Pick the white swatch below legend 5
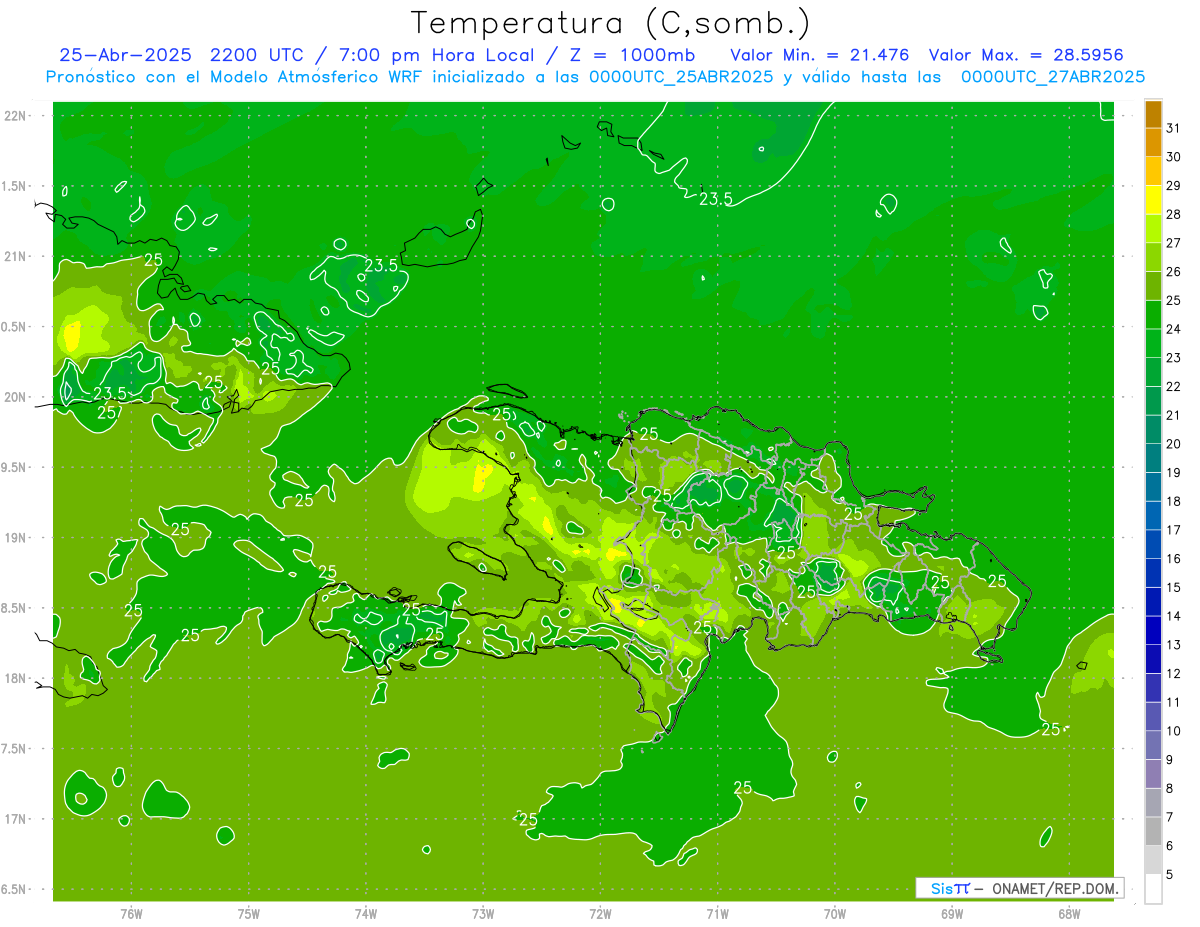1200x927 pixels. click(x=1153, y=889)
